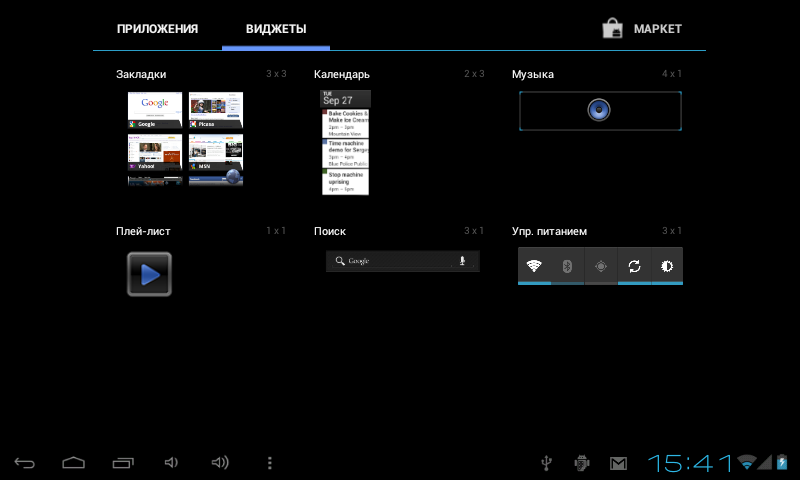
Task: Switch to the ПРИЛОЖЕНИЯ tab
Action: point(157,29)
